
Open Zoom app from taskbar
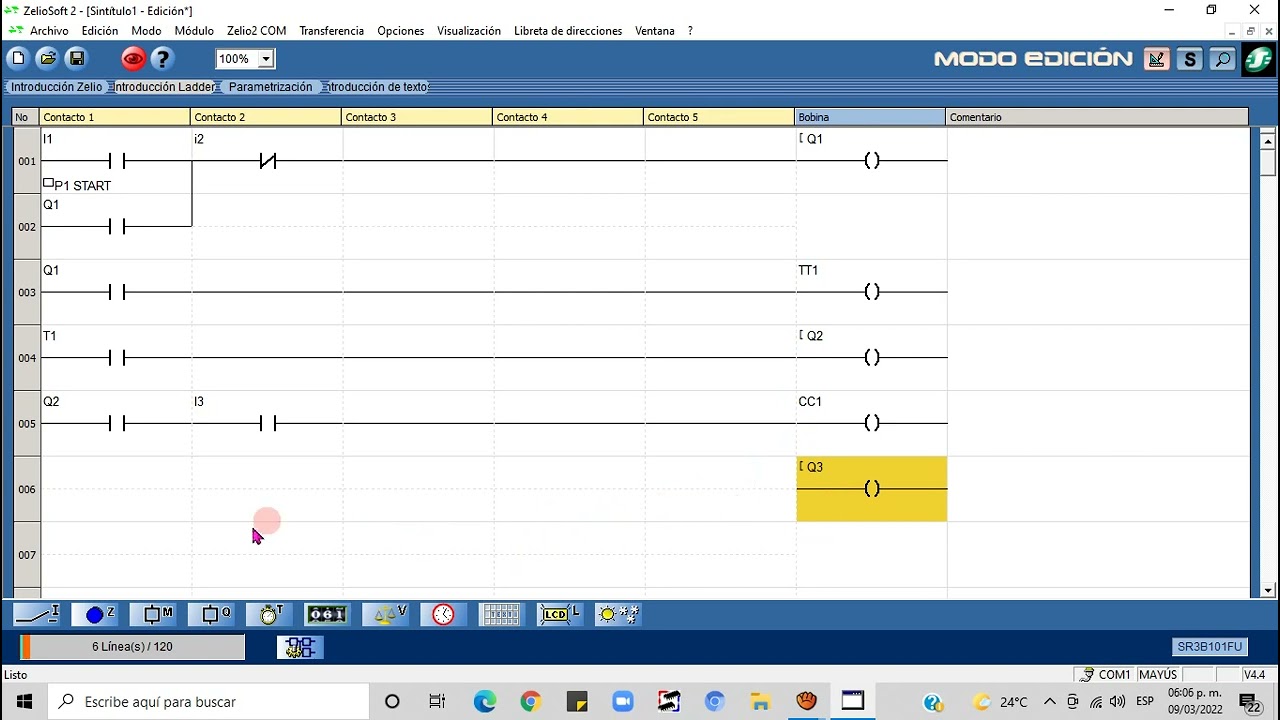622,702
